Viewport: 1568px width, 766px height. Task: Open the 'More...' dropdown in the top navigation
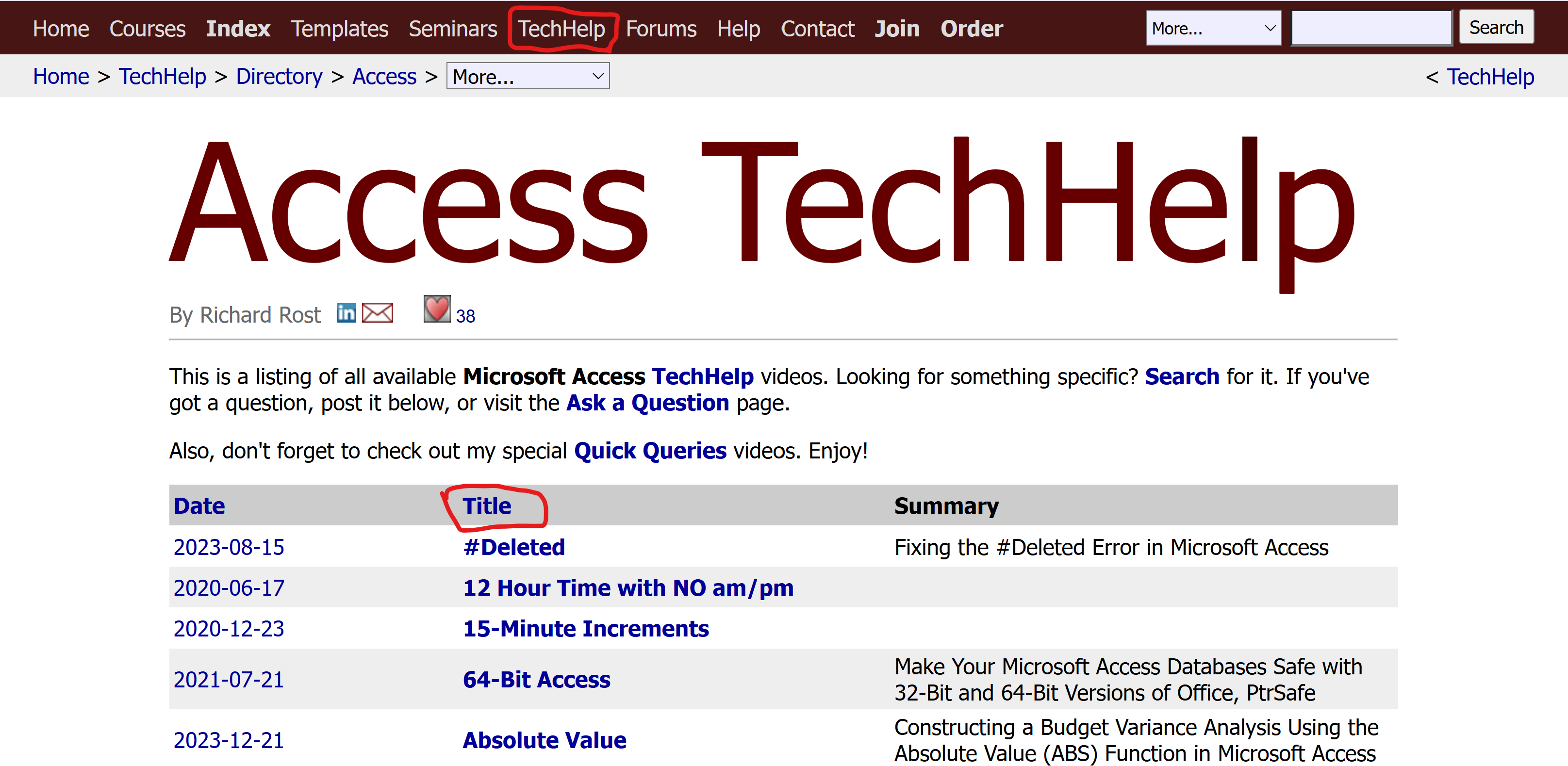(x=1213, y=27)
